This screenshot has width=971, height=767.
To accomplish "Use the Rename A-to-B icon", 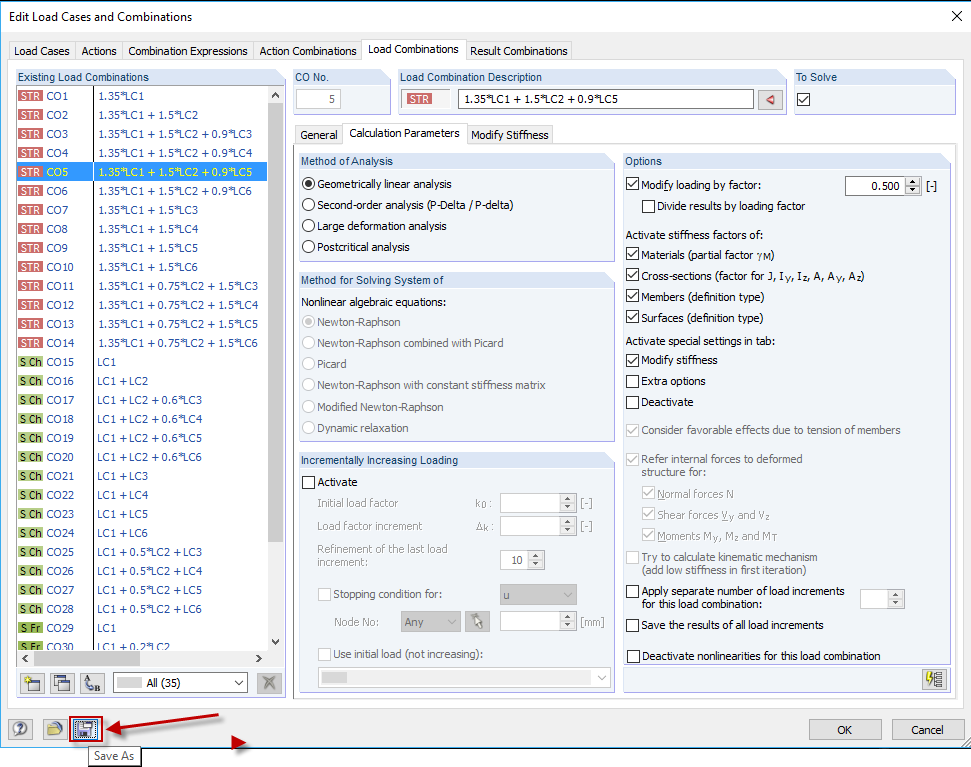I will point(92,683).
